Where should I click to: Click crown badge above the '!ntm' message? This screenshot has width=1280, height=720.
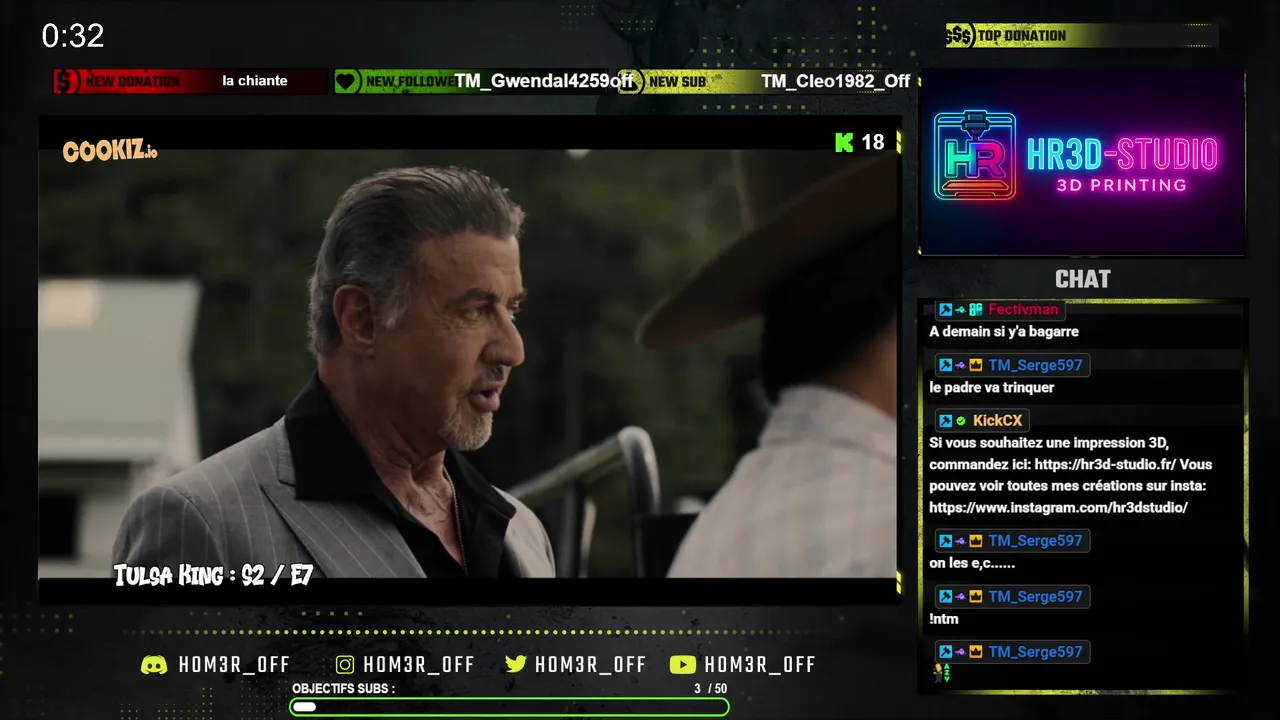pyautogui.click(x=976, y=597)
